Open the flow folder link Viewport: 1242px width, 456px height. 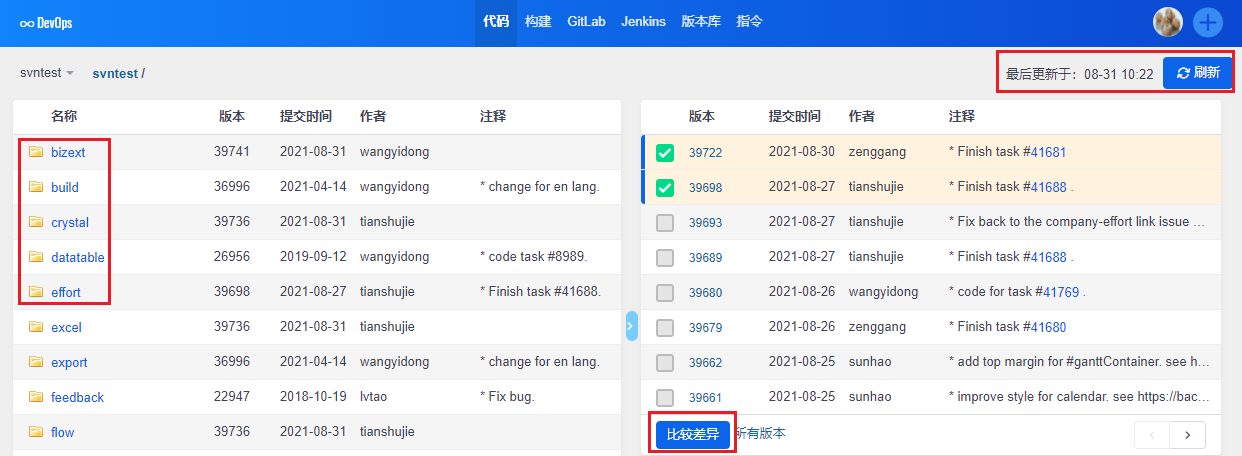click(x=62, y=432)
